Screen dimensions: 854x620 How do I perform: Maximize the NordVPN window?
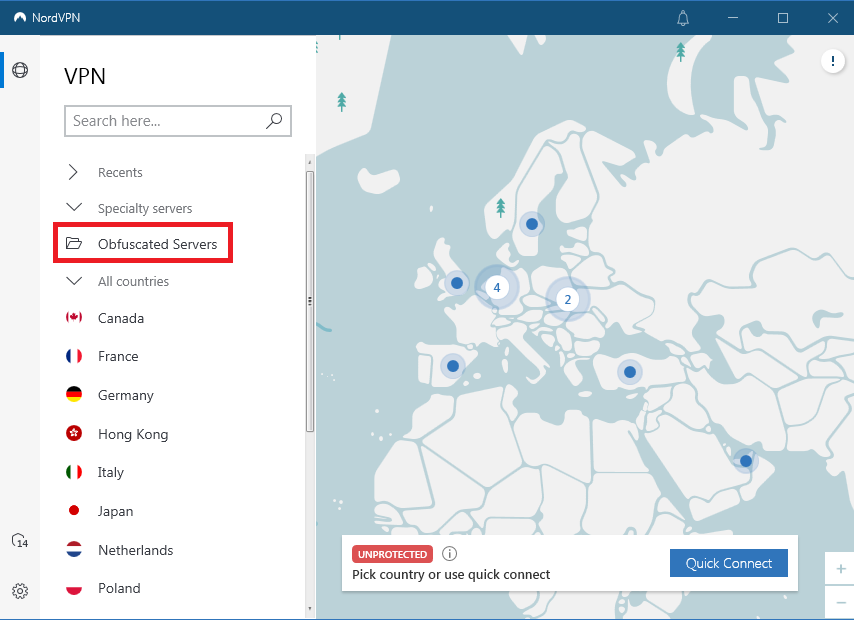click(783, 18)
